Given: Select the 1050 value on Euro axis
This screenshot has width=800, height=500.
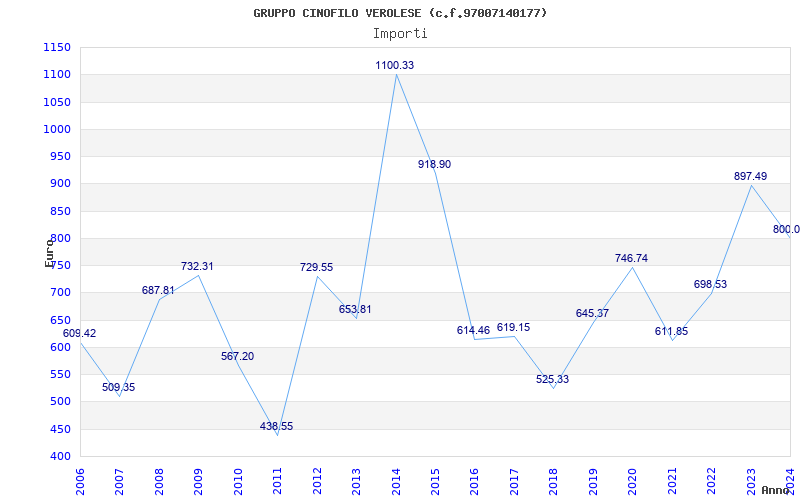Looking at the screenshot, I should click(57, 102).
